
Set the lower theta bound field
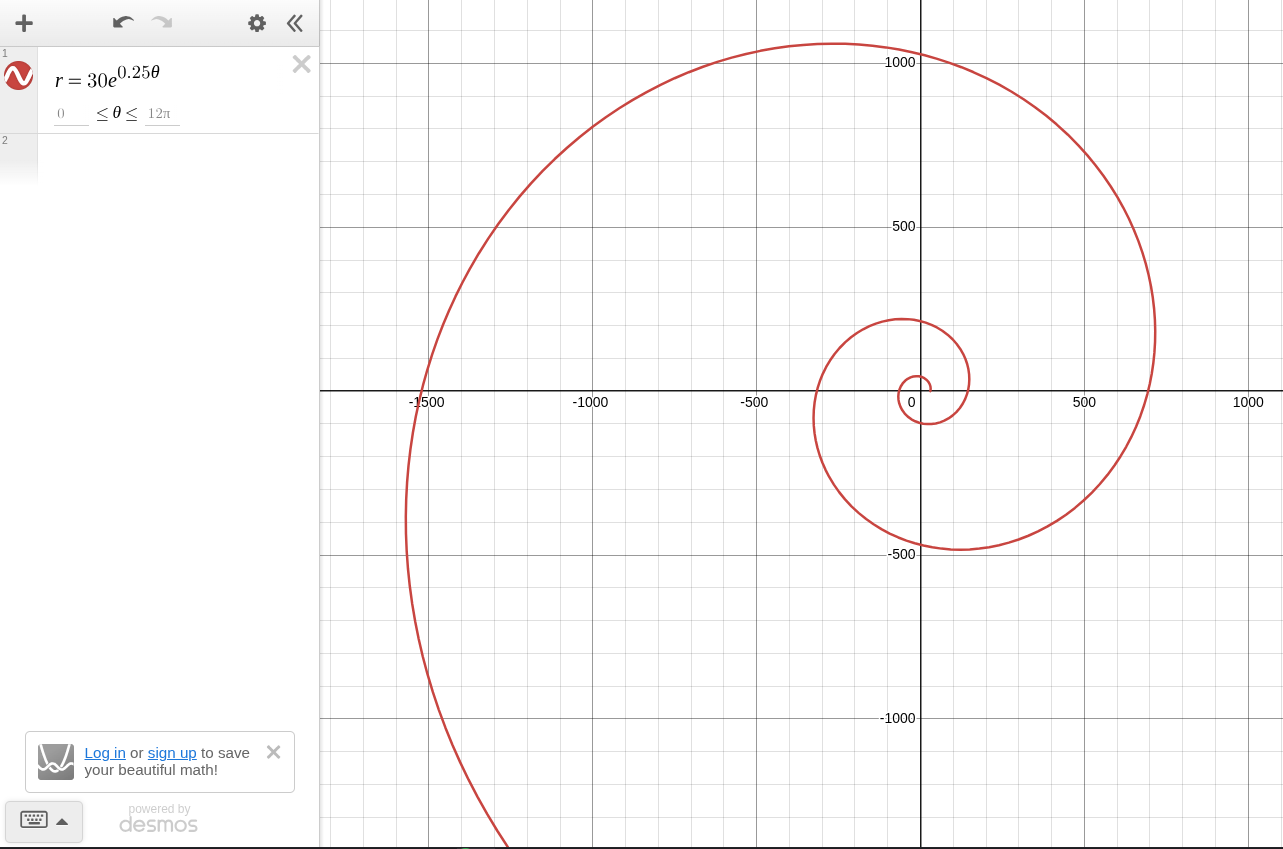(71, 114)
